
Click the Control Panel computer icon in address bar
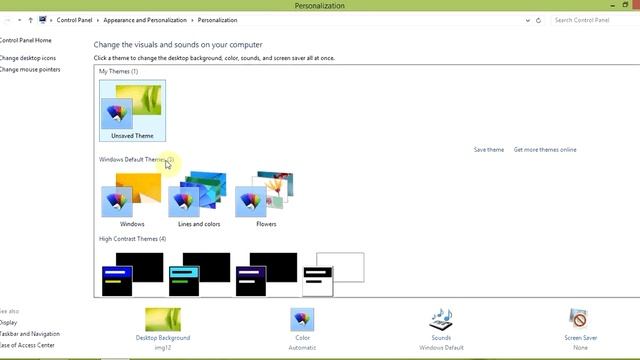(x=42, y=20)
